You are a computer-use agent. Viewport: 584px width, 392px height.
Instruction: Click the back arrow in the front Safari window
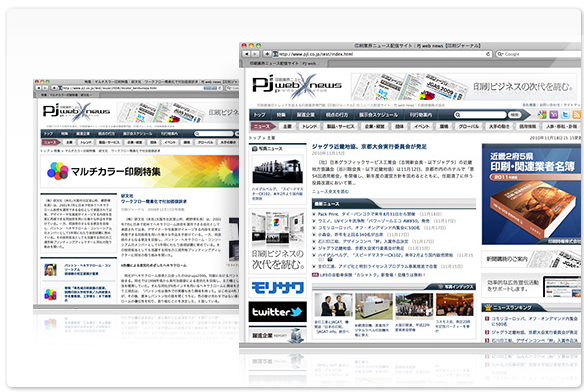pos(246,54)
